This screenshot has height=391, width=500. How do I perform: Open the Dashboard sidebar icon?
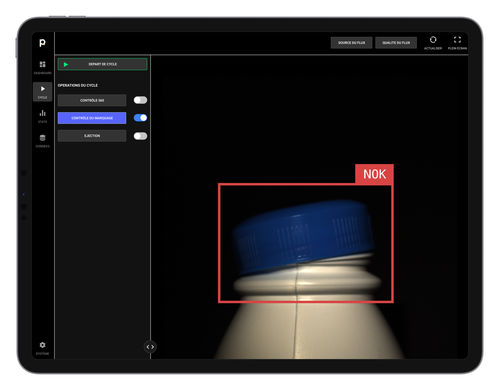[x=42, y=64]
